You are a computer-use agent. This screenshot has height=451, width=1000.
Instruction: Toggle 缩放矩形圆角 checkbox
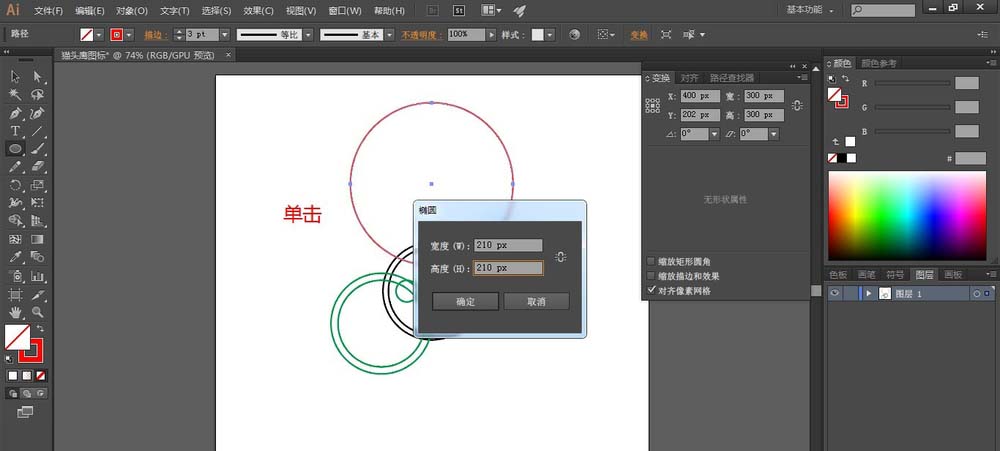coord(651,262)
